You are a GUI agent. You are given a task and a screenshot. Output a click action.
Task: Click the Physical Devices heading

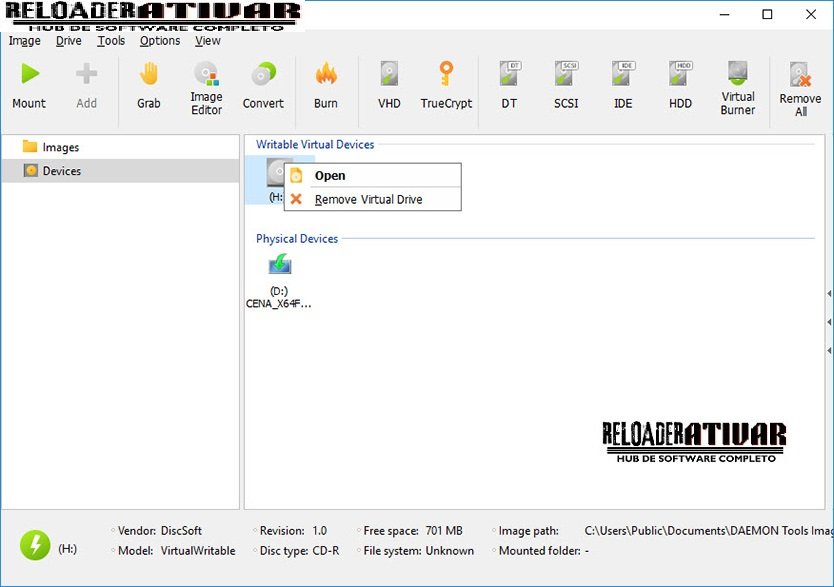[x=297, y=239]
